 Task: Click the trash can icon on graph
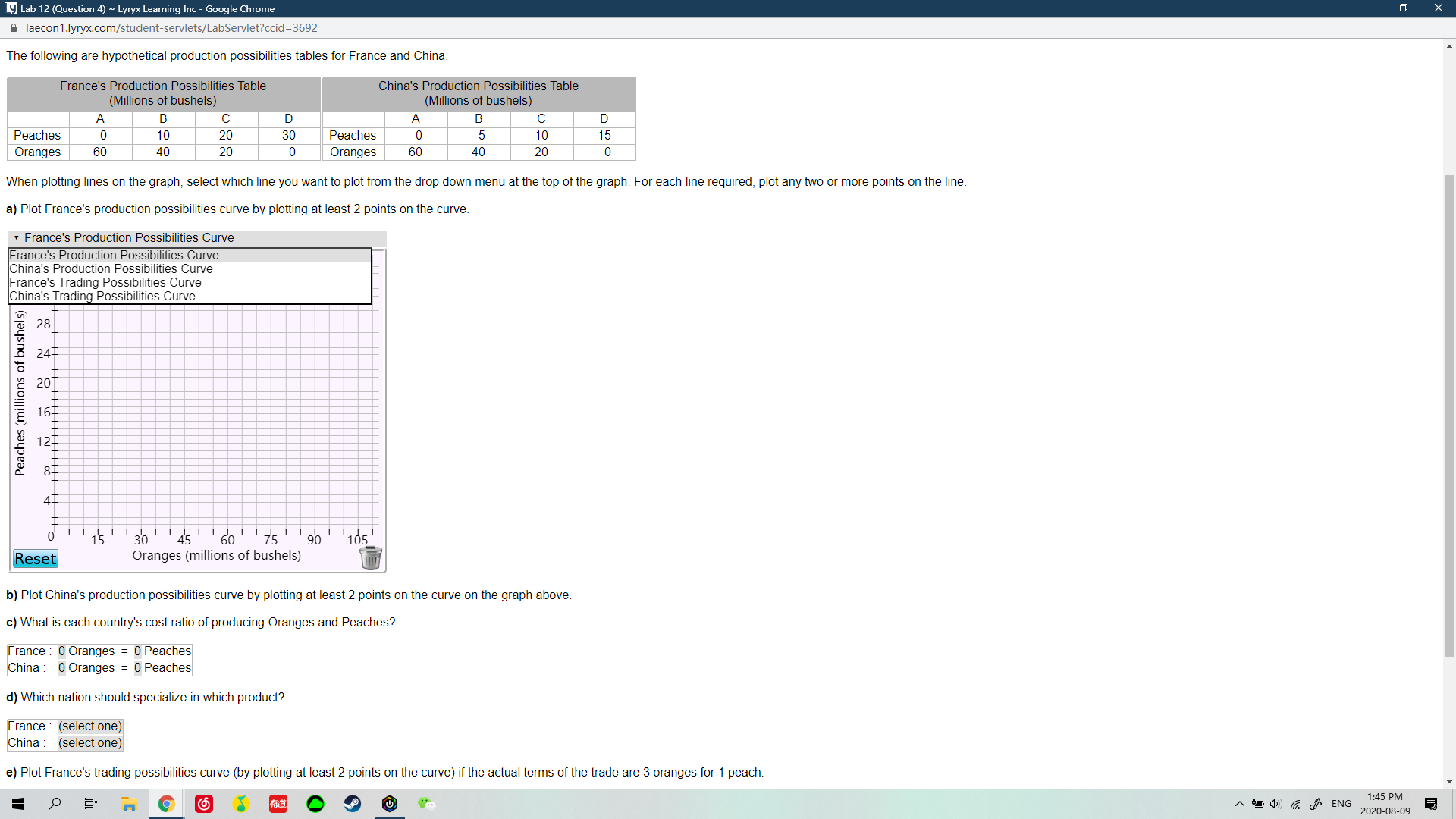point(370,557)
